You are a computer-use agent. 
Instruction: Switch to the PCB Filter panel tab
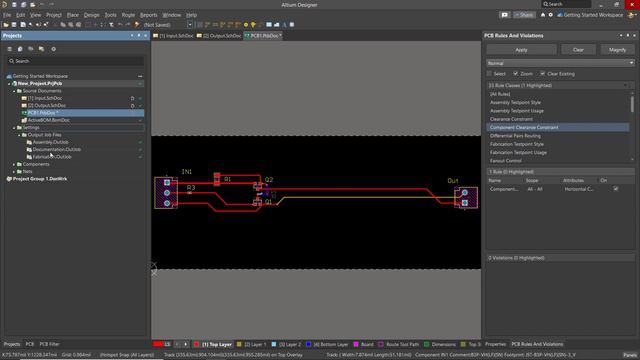49,344
